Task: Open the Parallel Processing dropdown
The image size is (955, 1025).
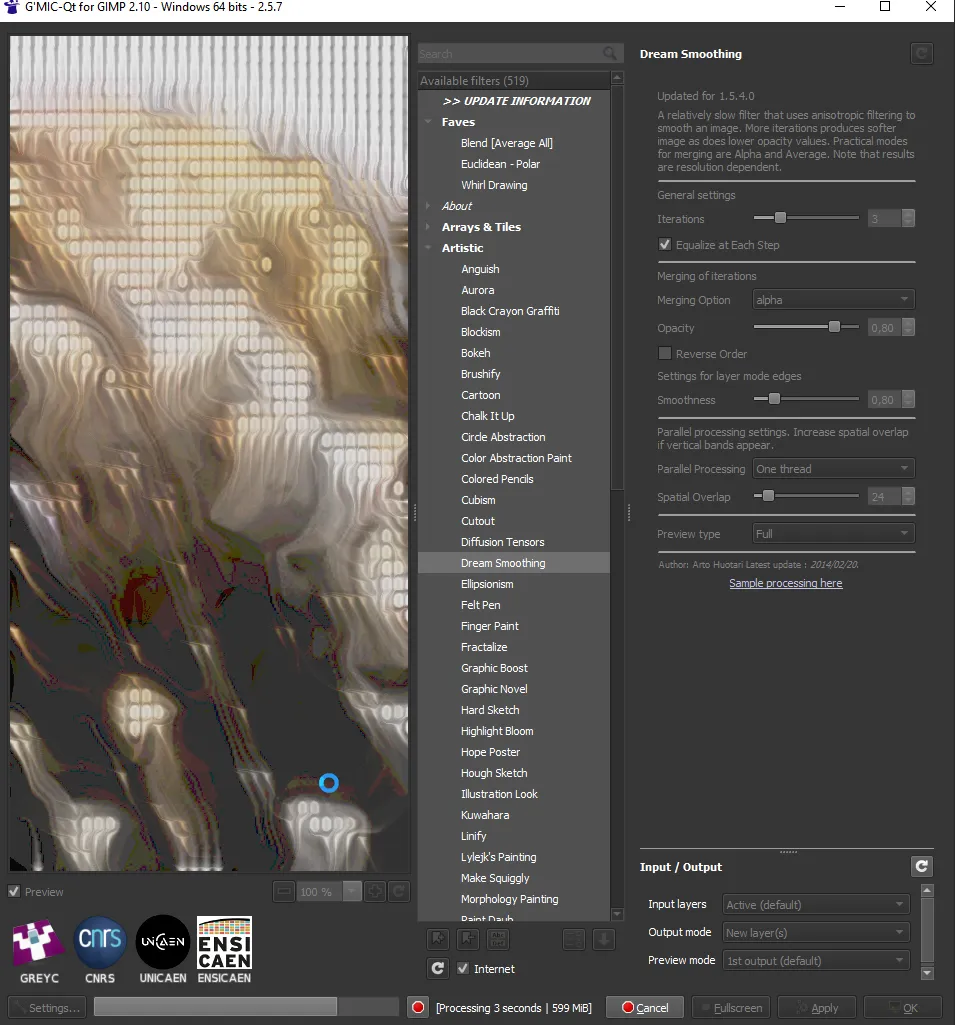Action: pyautogui.click(x=833, y=468)
